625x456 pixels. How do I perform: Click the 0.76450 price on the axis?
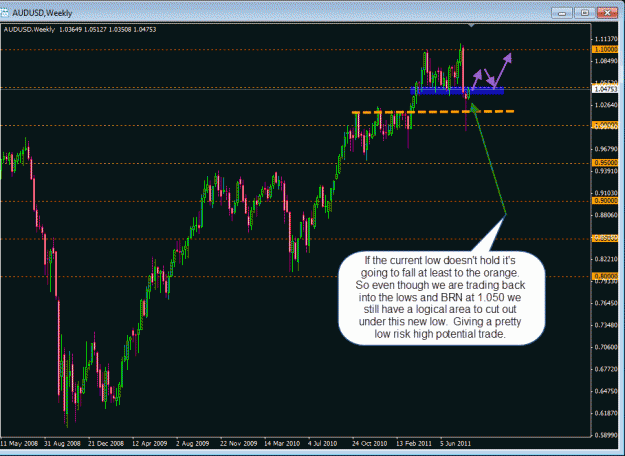tap(606, 303)
